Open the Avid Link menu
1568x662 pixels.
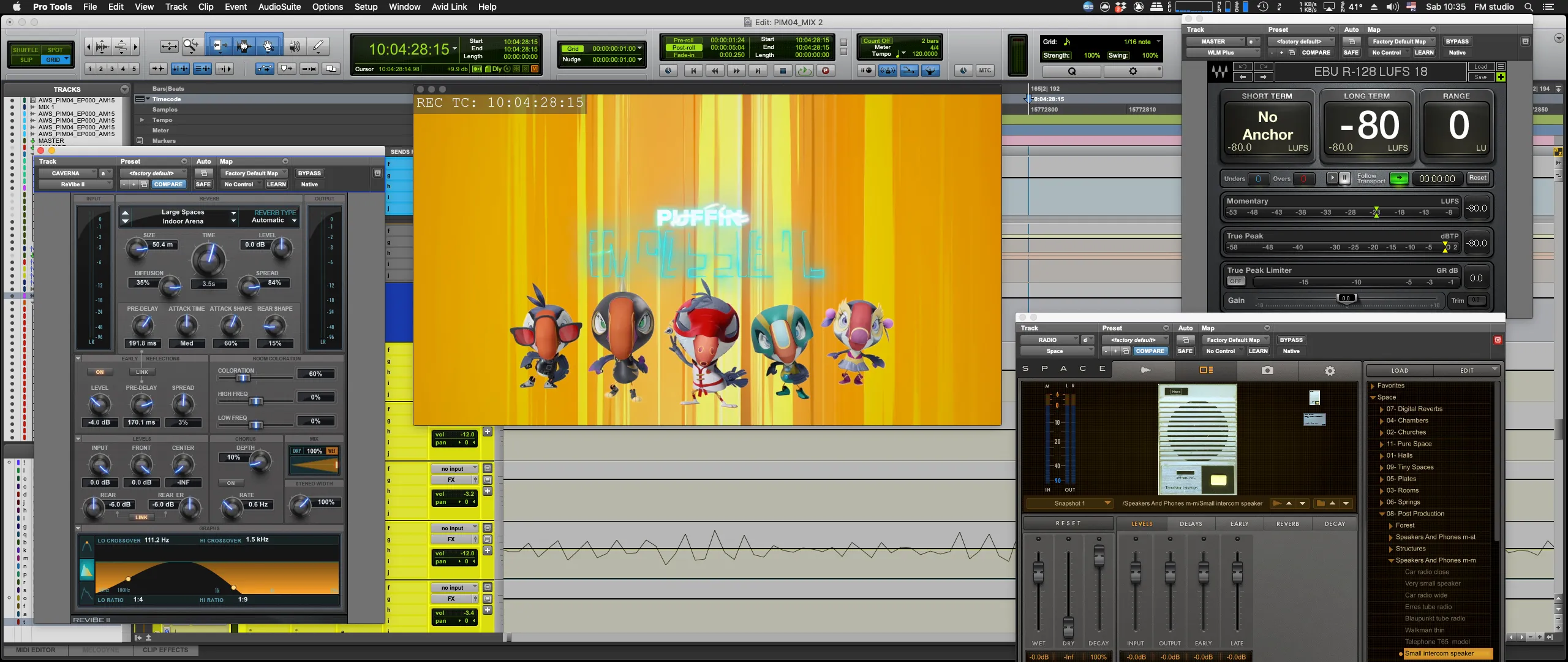[449, 7]
